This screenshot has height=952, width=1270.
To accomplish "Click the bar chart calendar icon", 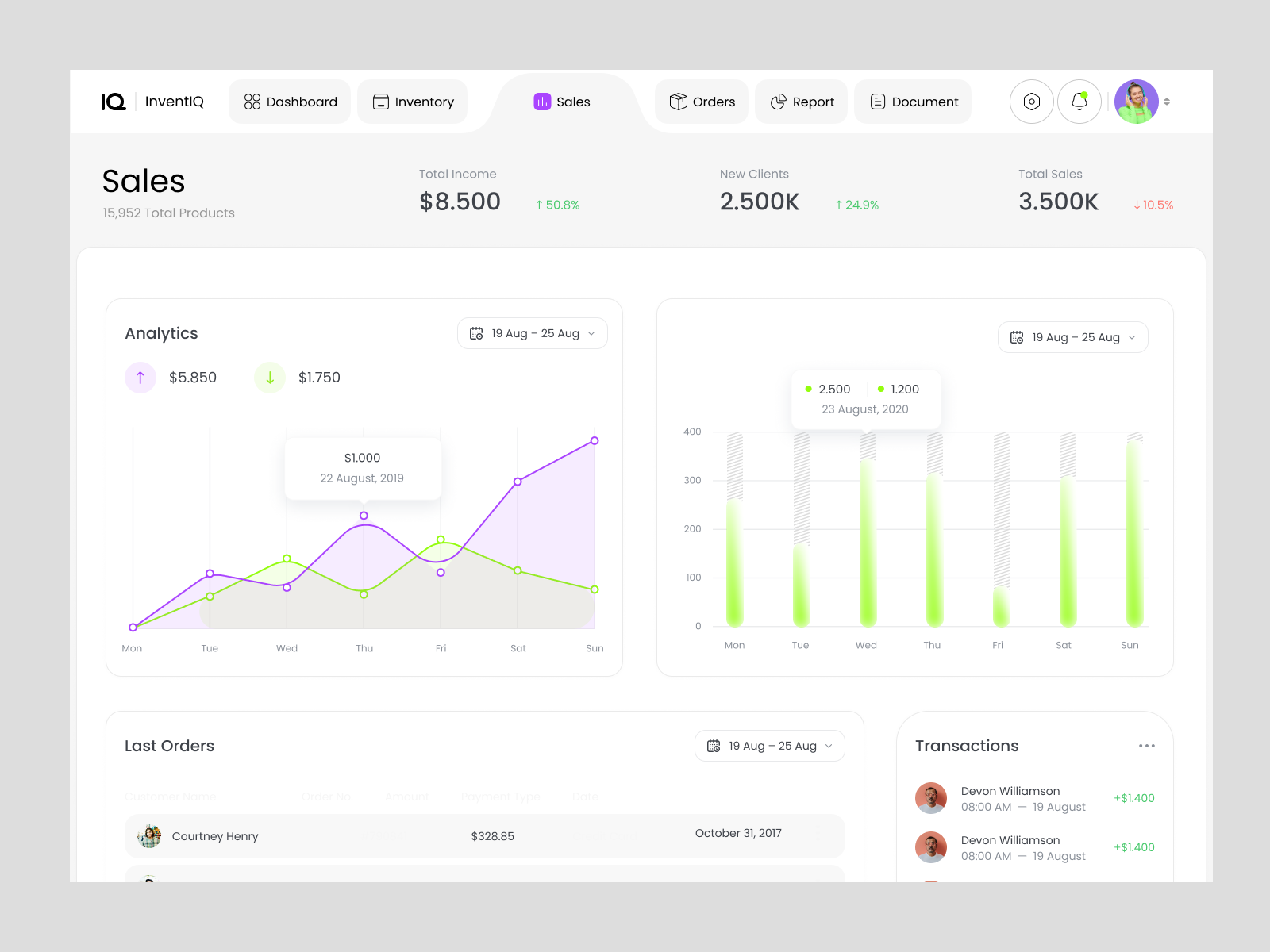I will coord(1017,337).
